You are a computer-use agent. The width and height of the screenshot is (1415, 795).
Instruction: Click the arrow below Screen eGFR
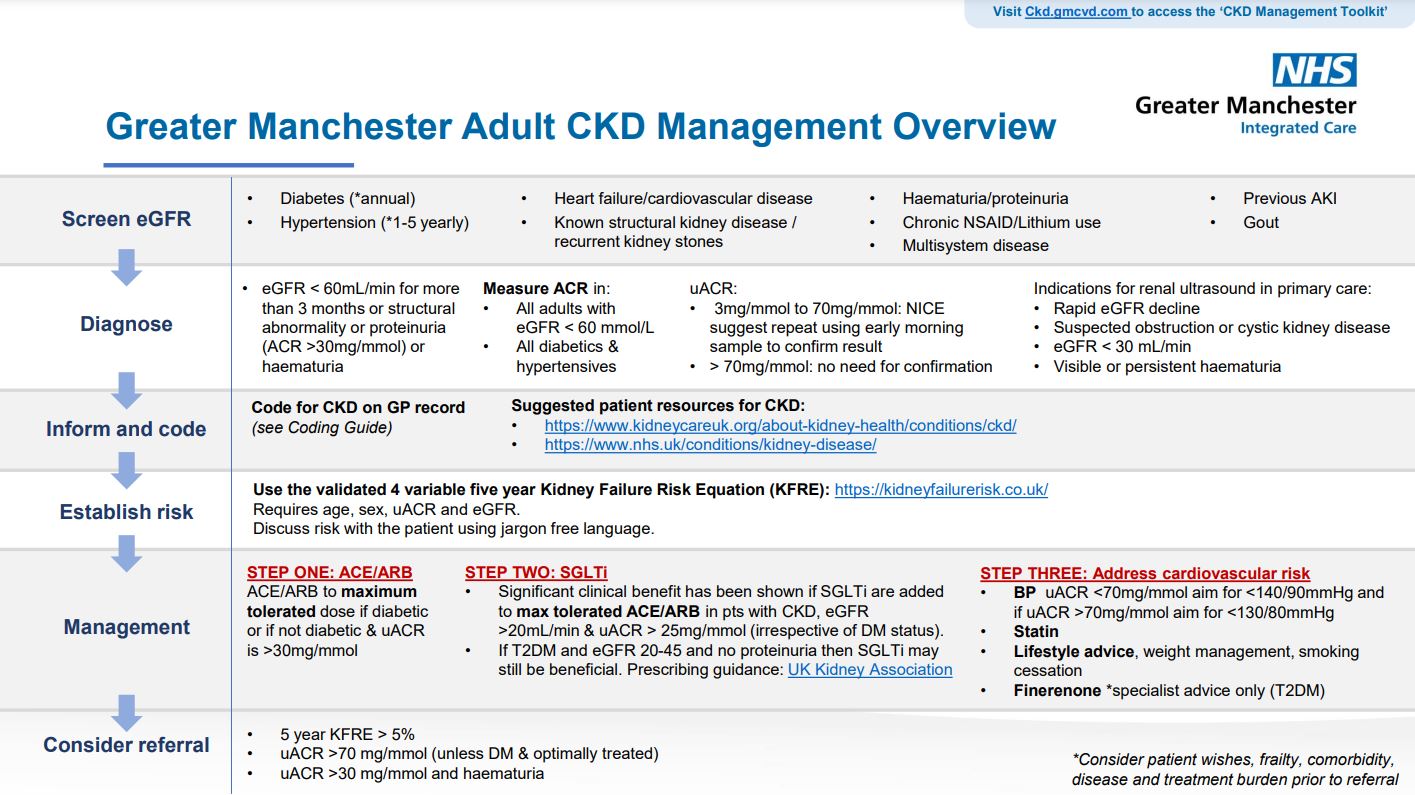(126, 267)
